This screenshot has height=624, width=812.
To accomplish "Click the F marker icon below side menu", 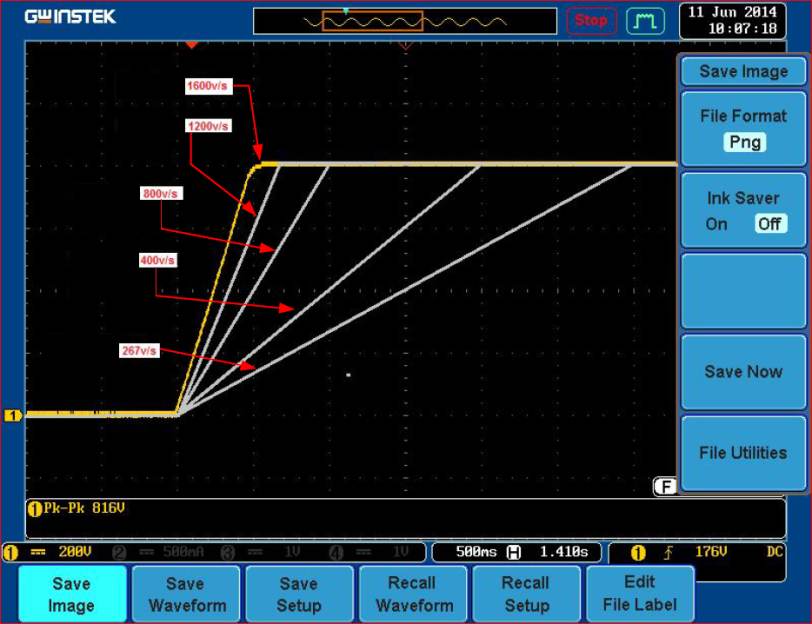I will (665, 487).
